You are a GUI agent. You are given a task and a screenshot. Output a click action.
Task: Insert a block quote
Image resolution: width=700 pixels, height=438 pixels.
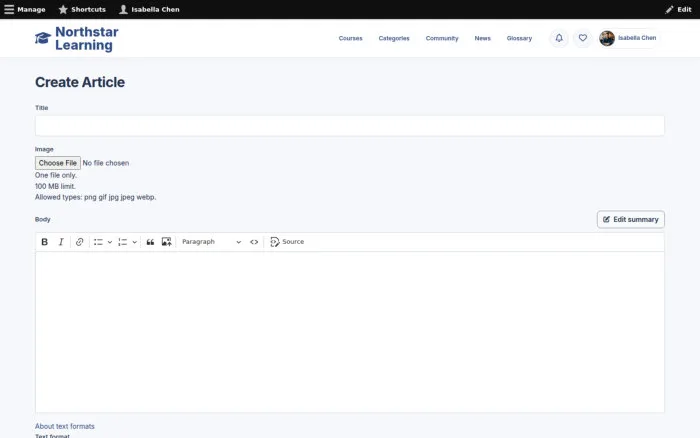(150, 242)
